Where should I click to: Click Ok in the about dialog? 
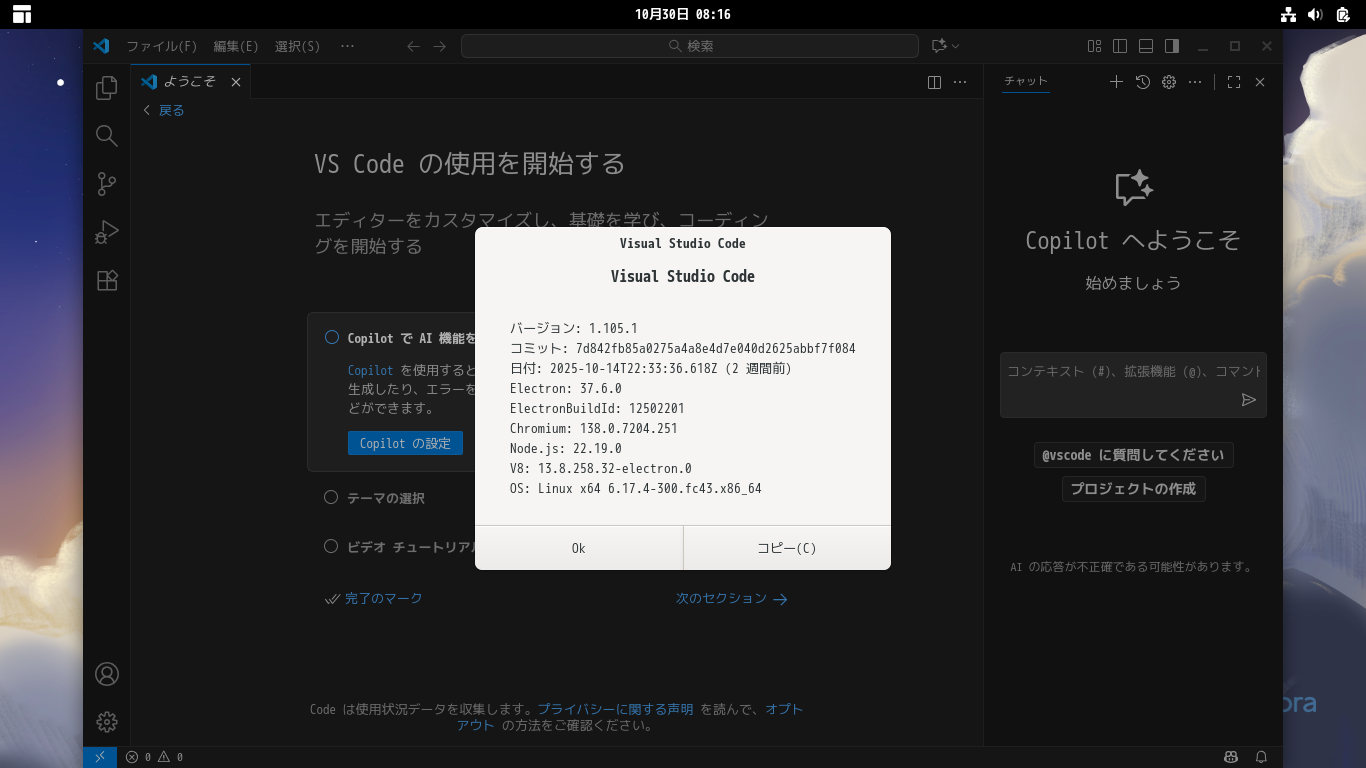tap(579, 548)
